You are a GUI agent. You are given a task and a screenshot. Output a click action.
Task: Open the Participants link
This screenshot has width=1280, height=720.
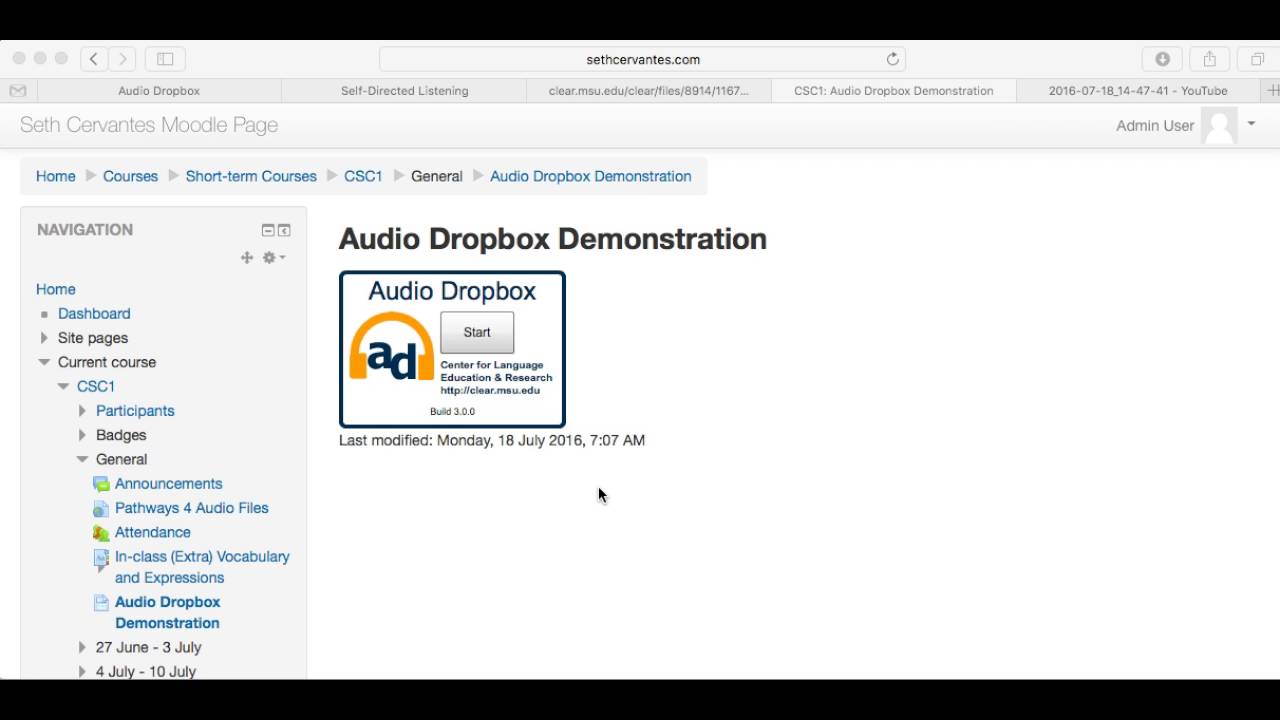point(135,411)
